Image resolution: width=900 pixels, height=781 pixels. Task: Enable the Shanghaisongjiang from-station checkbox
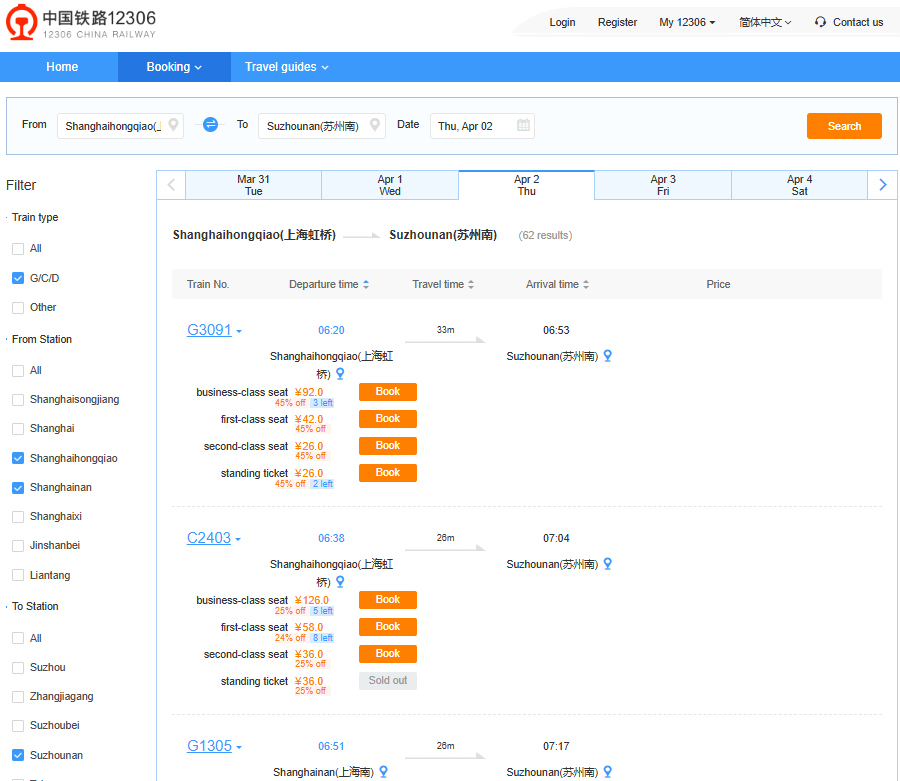[18, 400]
